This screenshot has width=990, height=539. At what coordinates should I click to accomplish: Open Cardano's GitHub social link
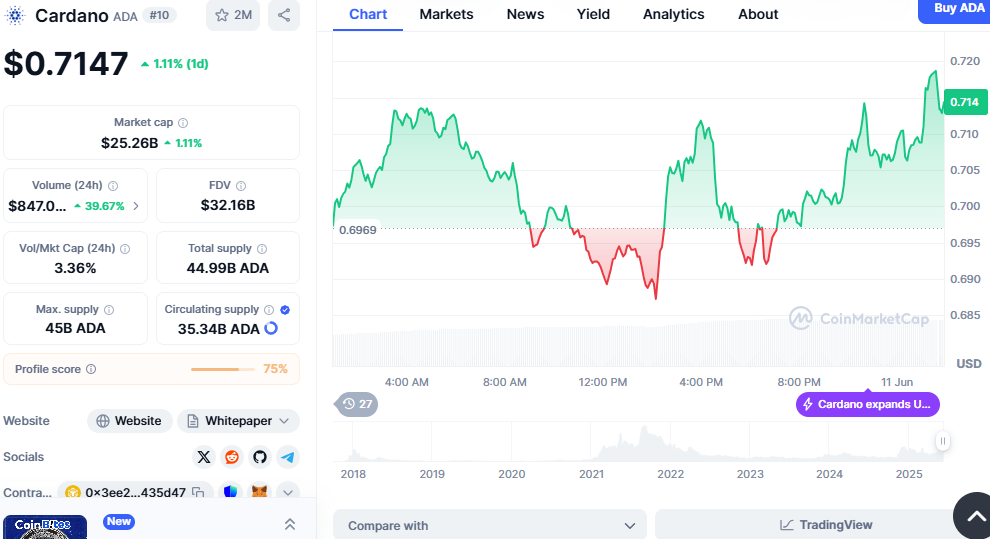(x=260, y=457)
